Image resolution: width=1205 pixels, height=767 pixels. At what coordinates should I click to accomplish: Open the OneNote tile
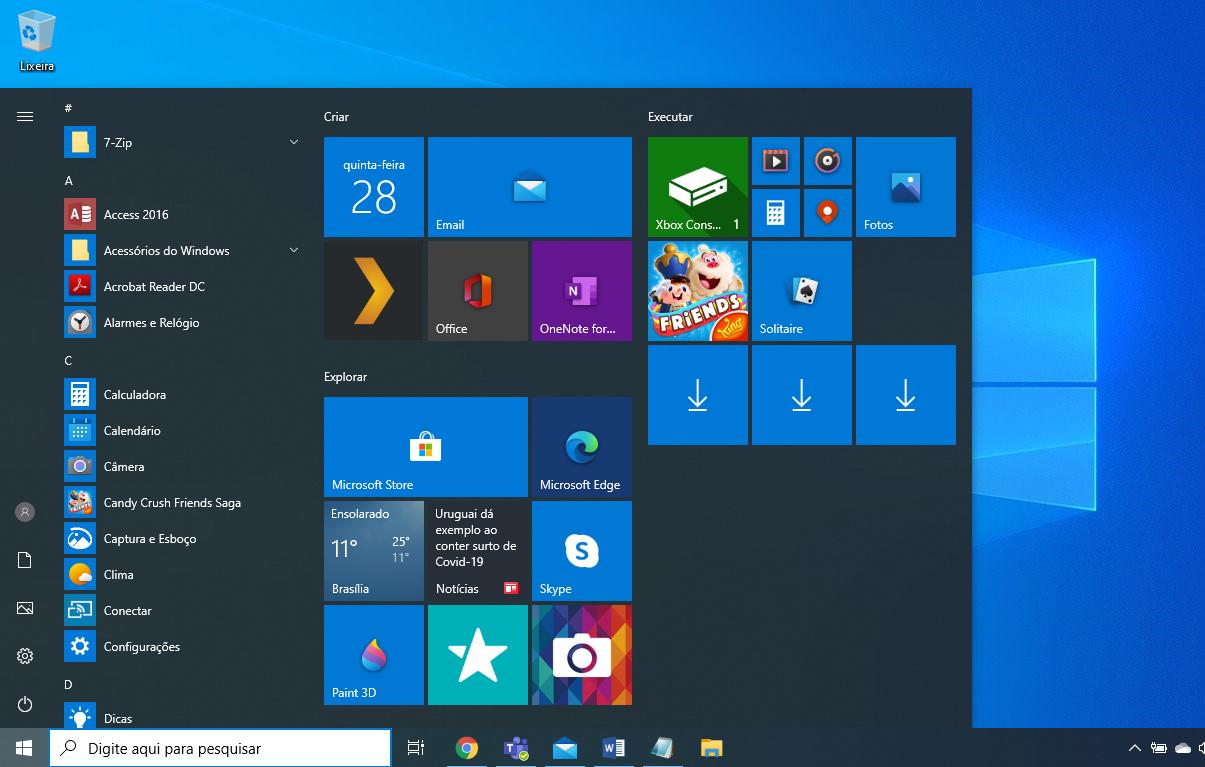click(x=582, y=291)
